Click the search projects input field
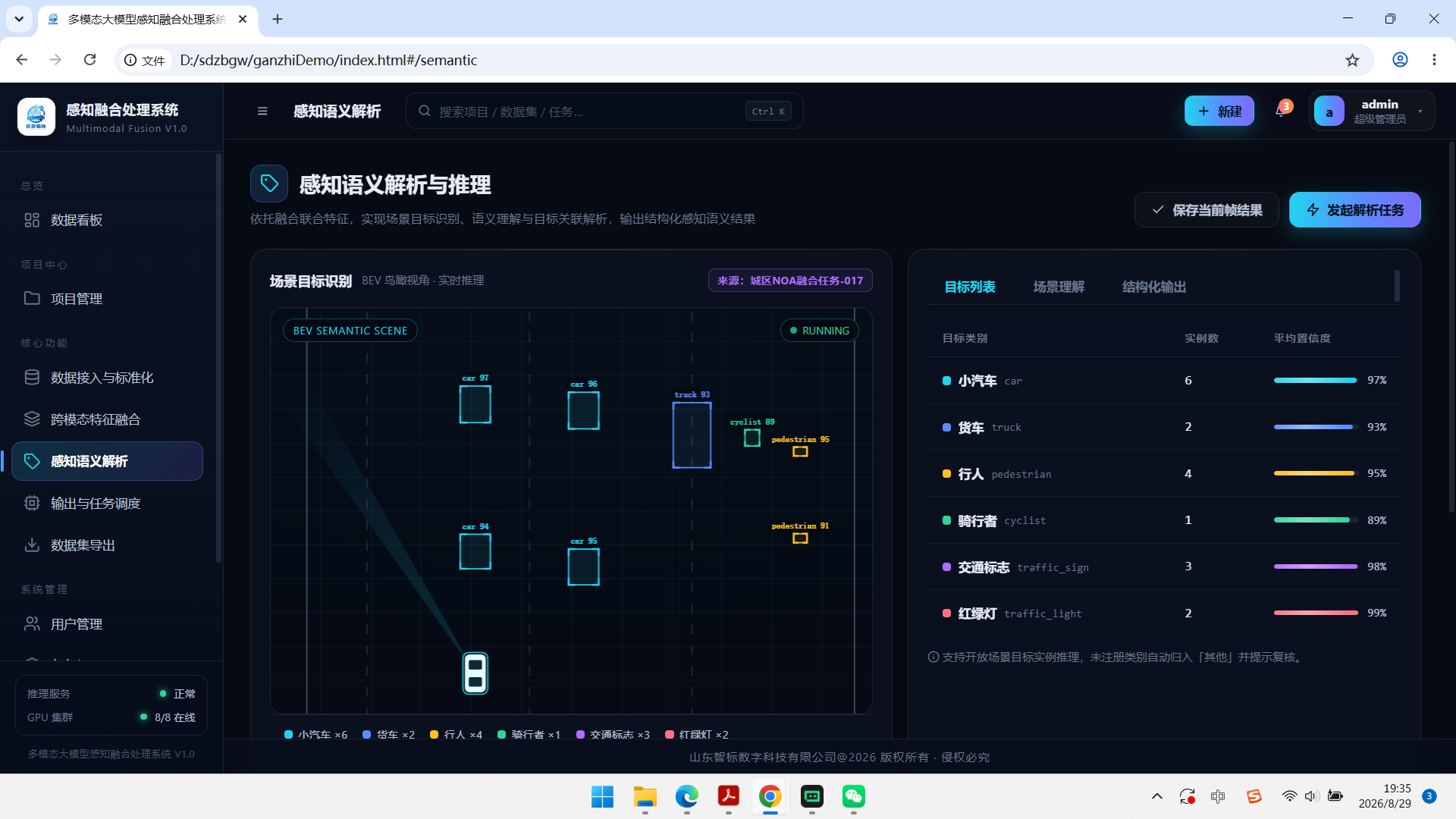1456x819 pixels. tap(604, 111)
